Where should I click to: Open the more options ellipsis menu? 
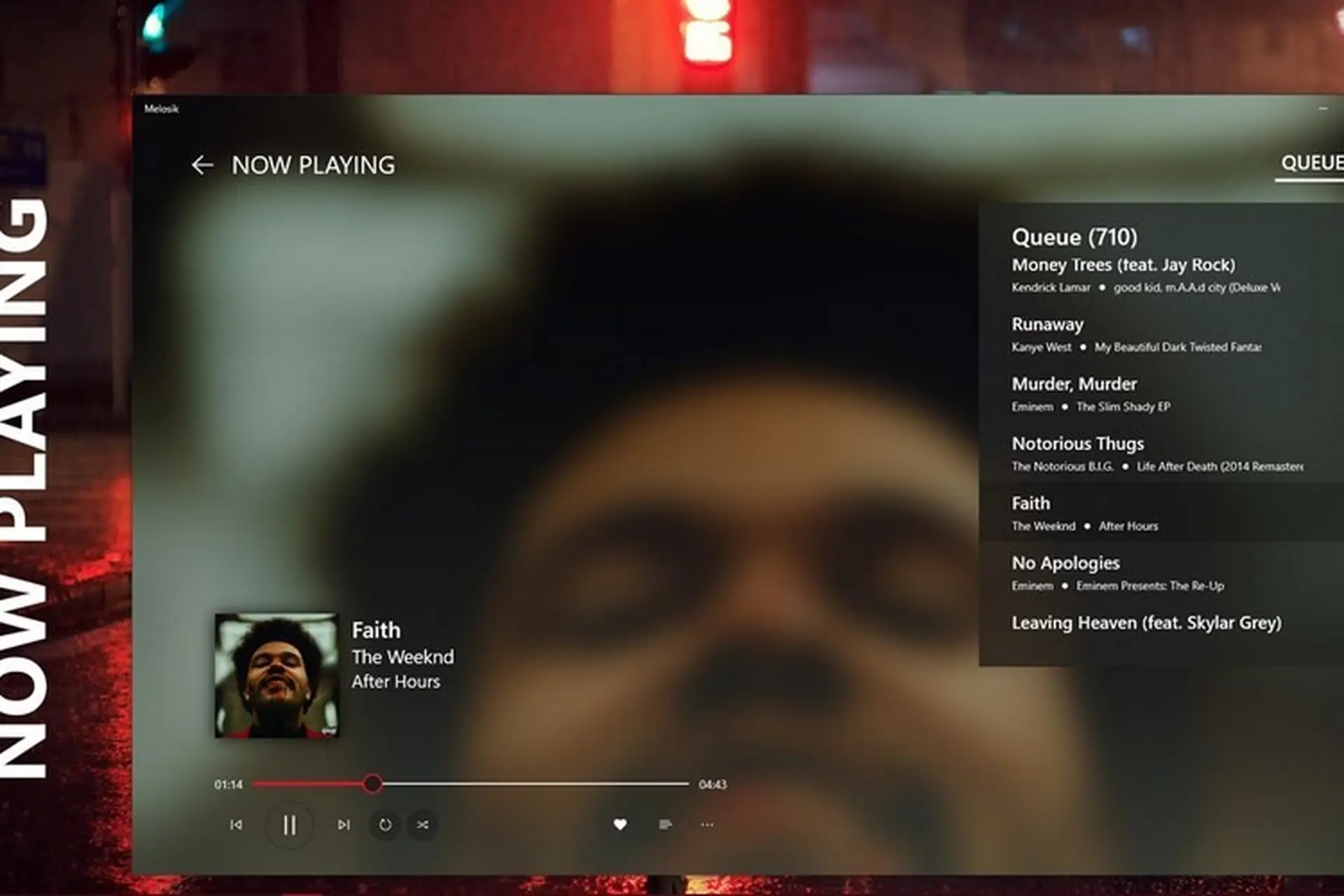pyautogui.click(x=707, y=825)
